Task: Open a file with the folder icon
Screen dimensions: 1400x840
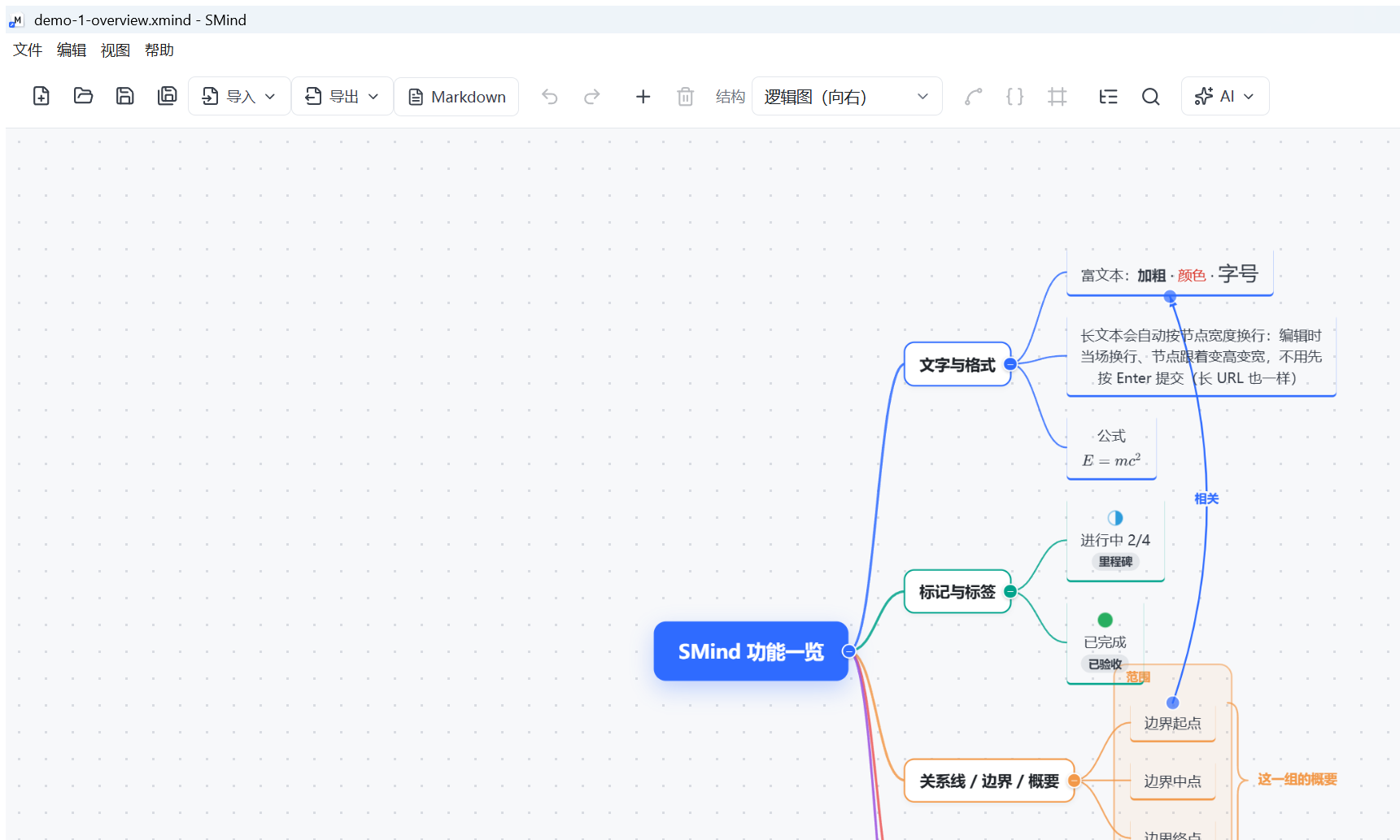Action: pos(83,96)
